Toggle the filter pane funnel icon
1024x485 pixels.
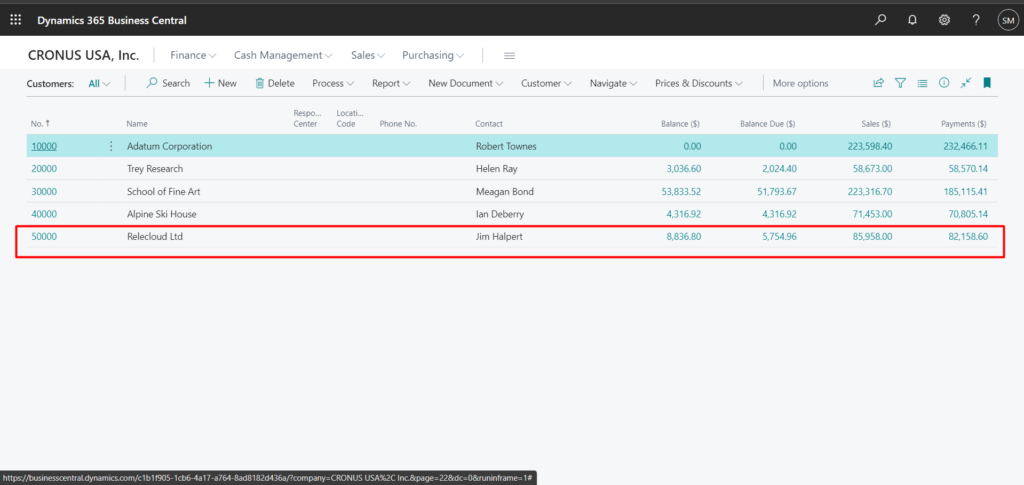coord(901,83)
